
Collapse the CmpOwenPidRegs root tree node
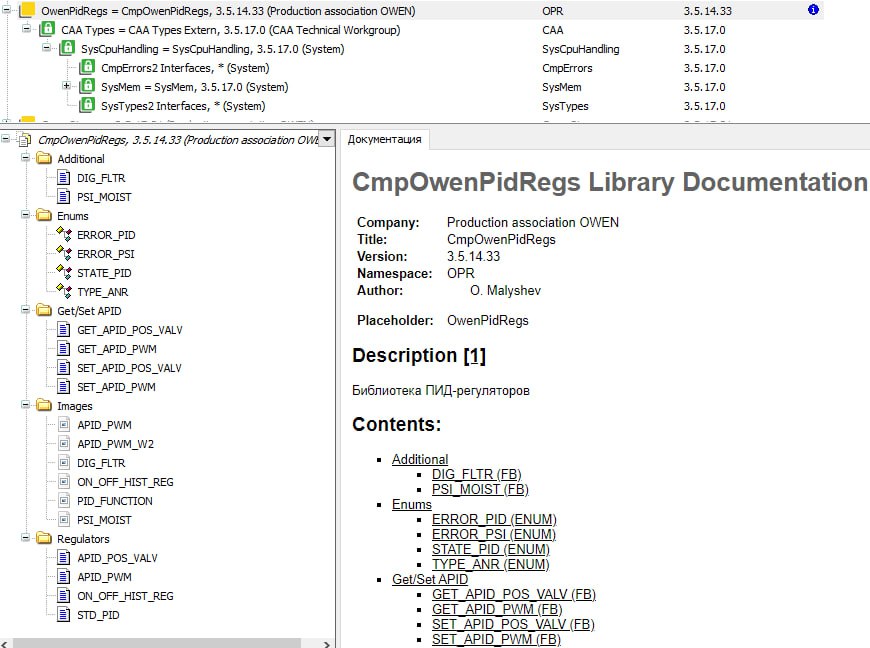[x=6, y=139]
